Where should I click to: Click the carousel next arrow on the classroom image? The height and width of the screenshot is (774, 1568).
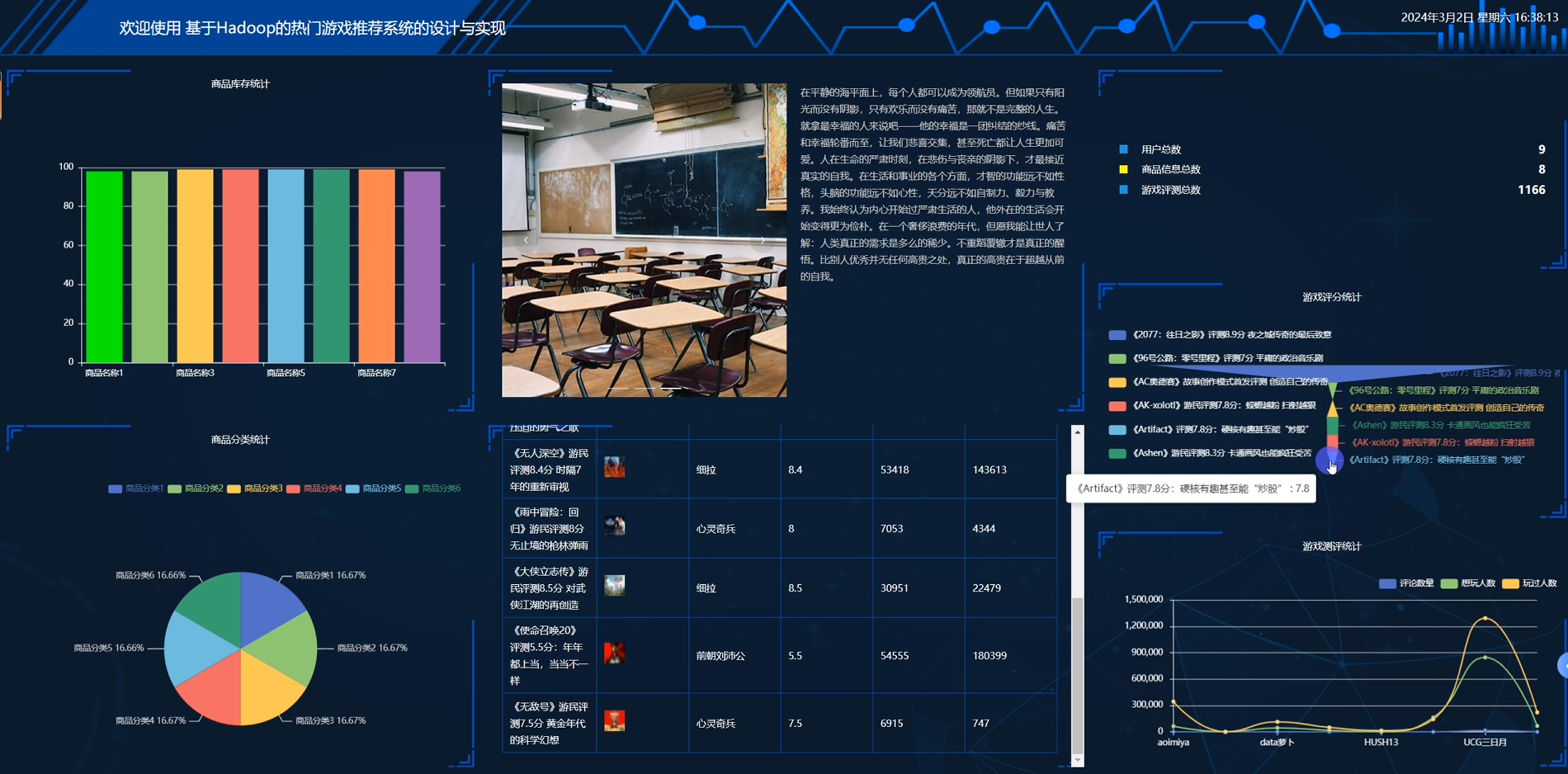(x=763, y=239)
